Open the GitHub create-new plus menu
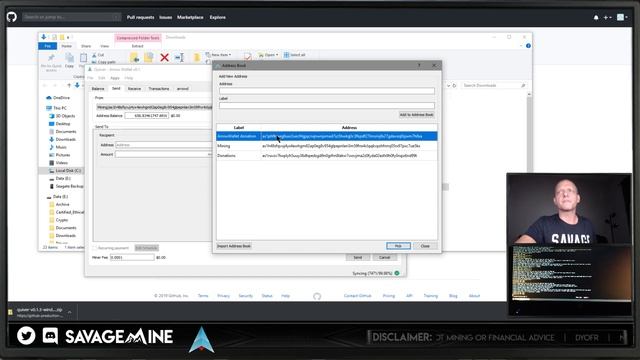The width and height of the screenshot is (640, 360). click(x=607, y=18)
